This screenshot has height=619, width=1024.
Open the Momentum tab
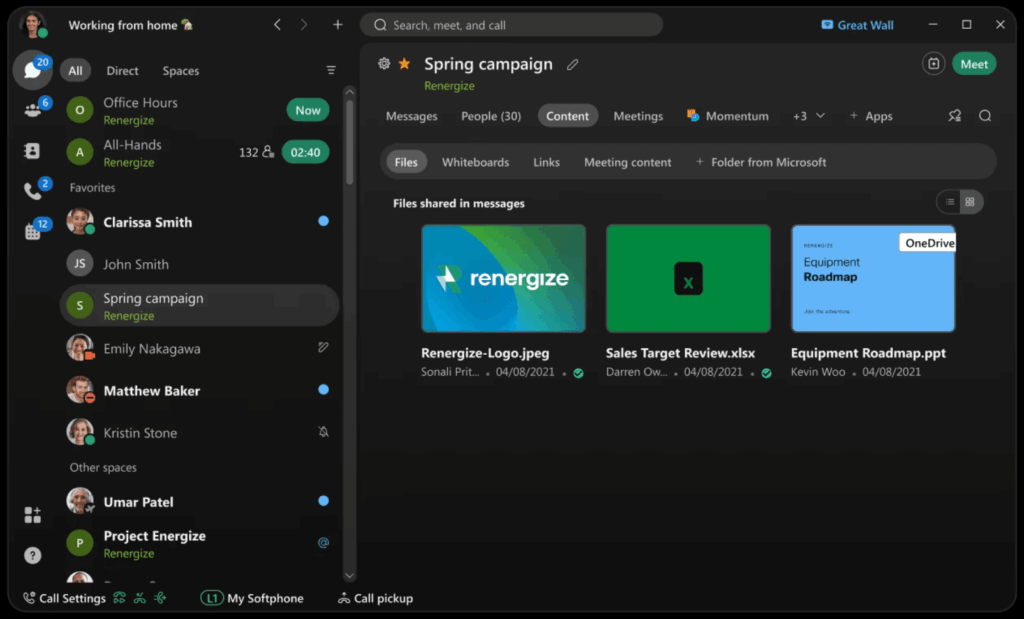coord(728,116)
